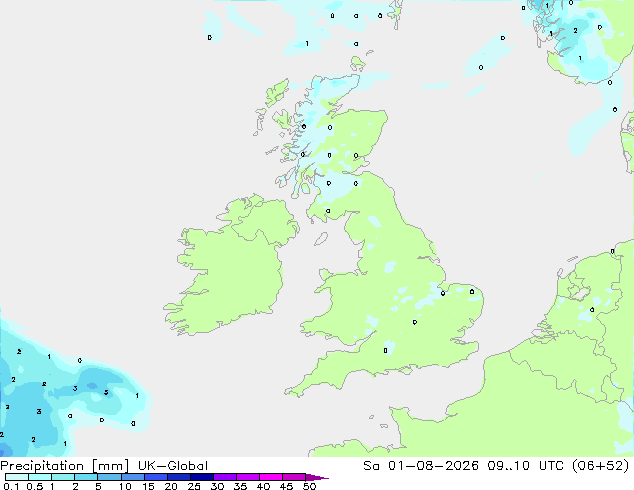
Task: Click the 10–15 mm legend color box
Action: tap(133, 477)
